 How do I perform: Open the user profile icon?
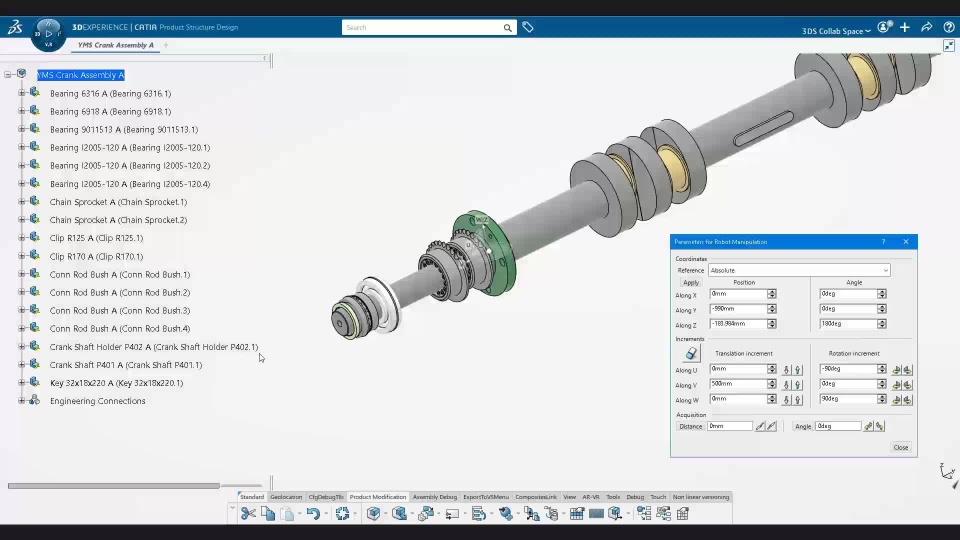tap(883, 27)
